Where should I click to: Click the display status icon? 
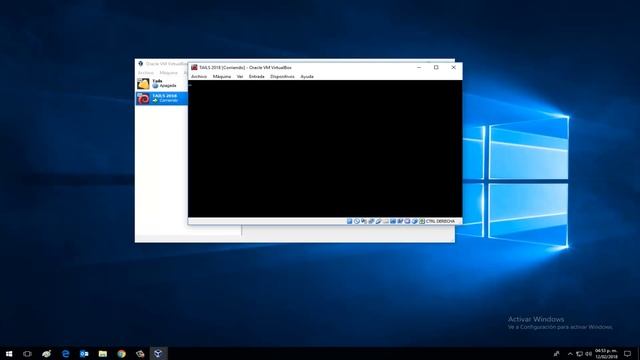pyautogui.click(x=393, y=221)
